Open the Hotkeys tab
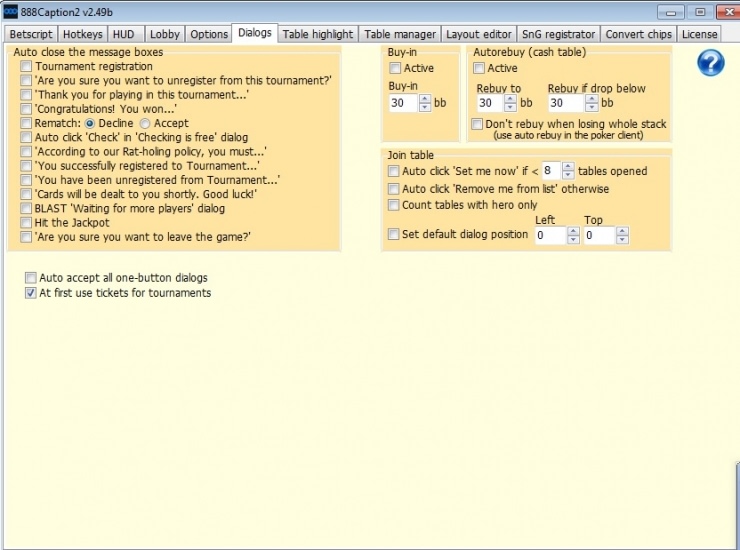This screenshot has height=550, width=740. click(x=83, y=34)
